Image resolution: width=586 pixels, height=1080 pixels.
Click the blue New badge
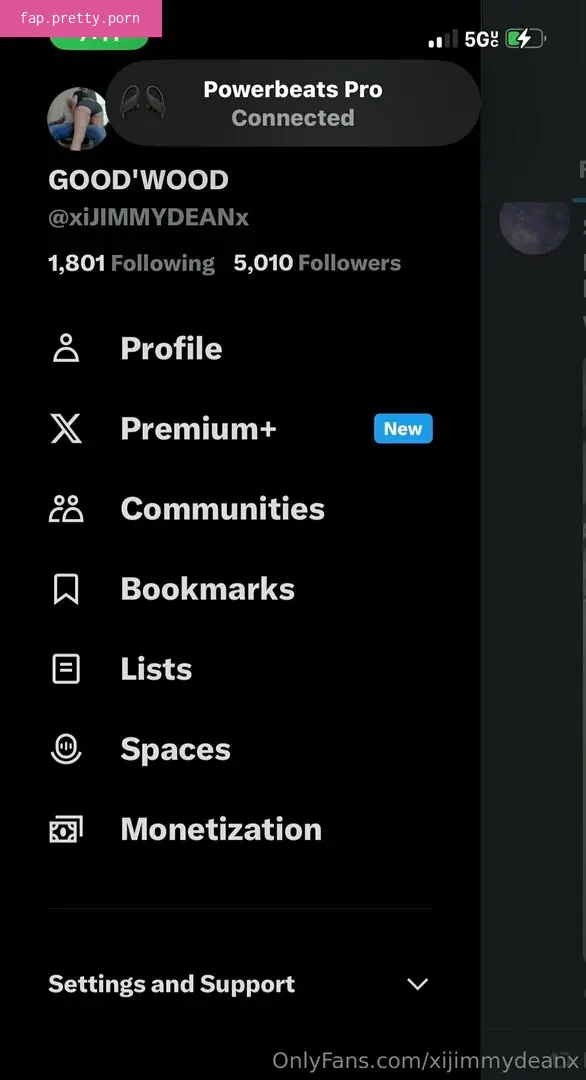click(x=404, y=428)
